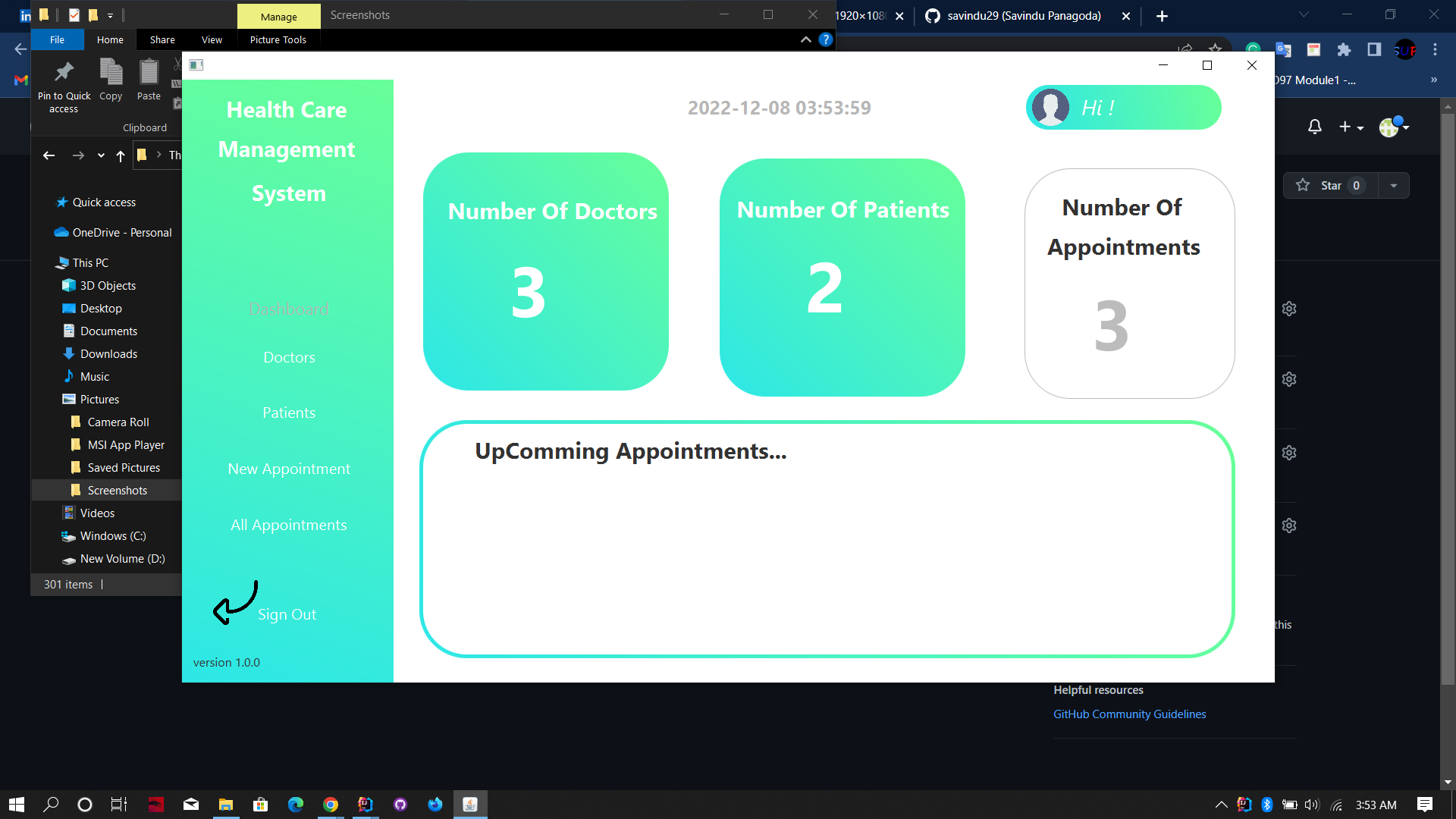Switch to the Picture Tools tab

278,39
